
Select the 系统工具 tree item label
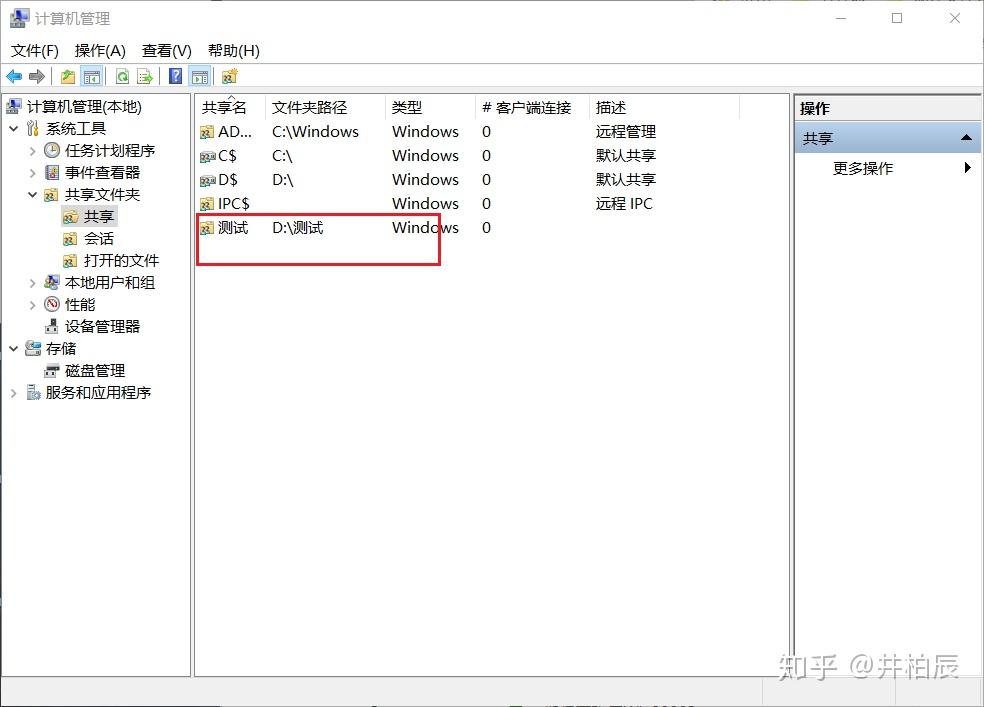coord(76,129)
